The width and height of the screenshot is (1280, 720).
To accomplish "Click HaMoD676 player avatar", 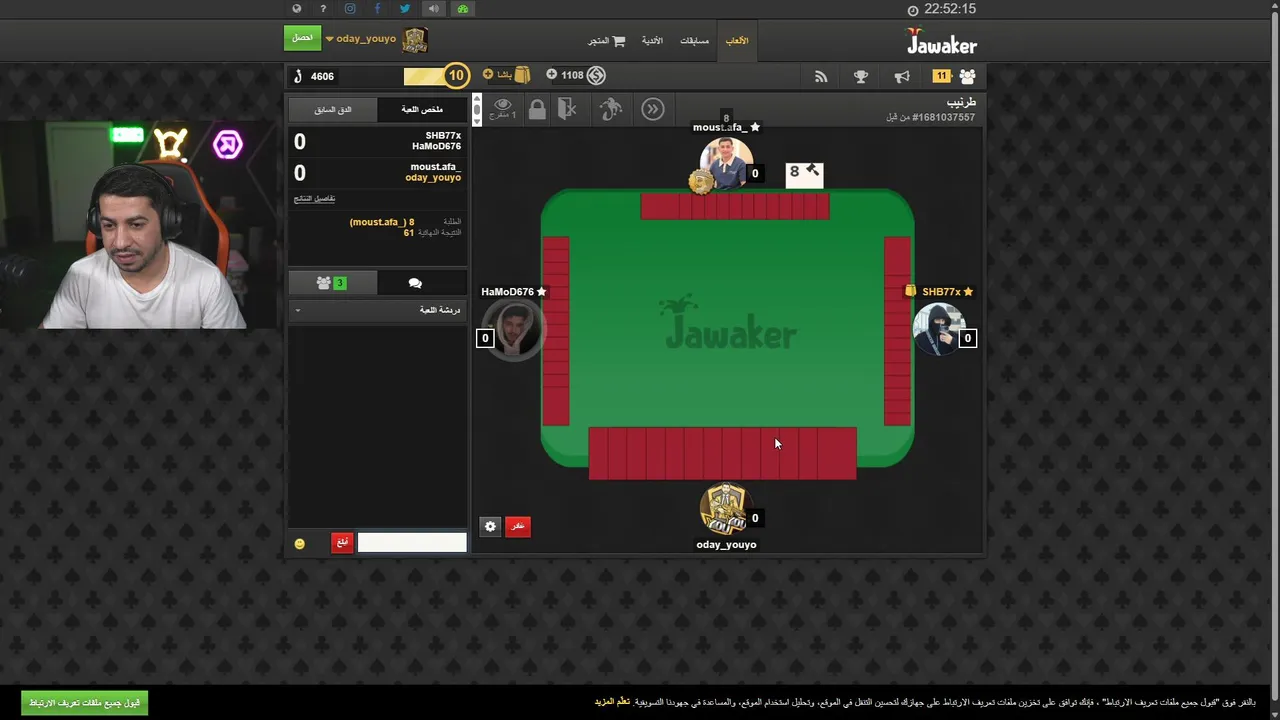I will click(x=515, y=329).
